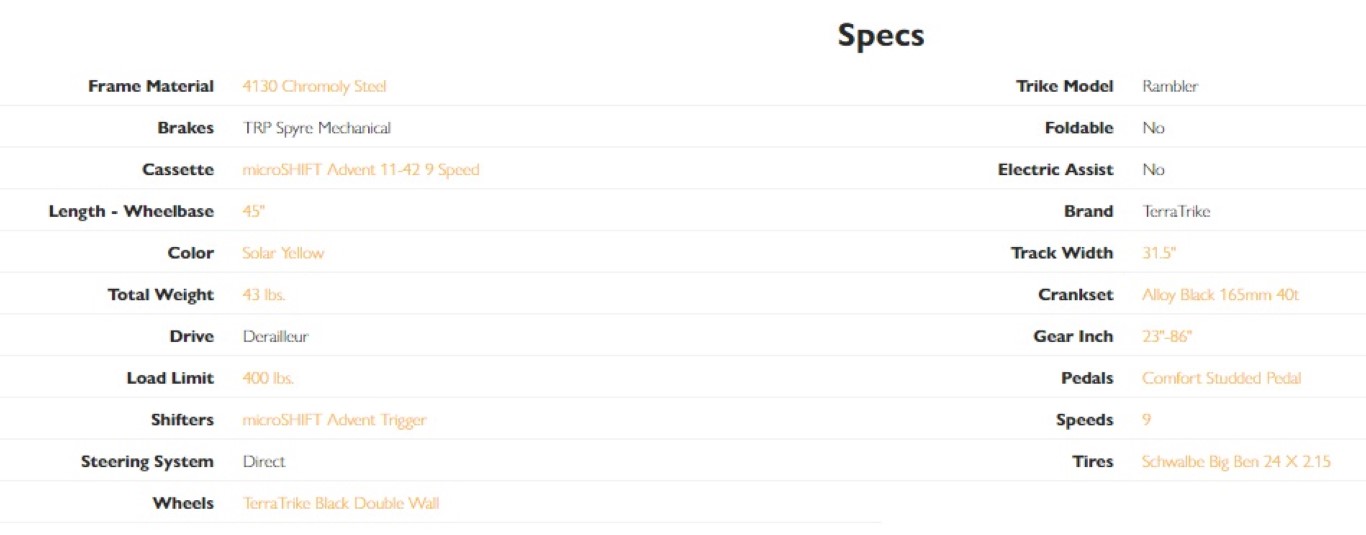Click the Specs heading
The image size is (1366, 535).
(x=881, y=36)
